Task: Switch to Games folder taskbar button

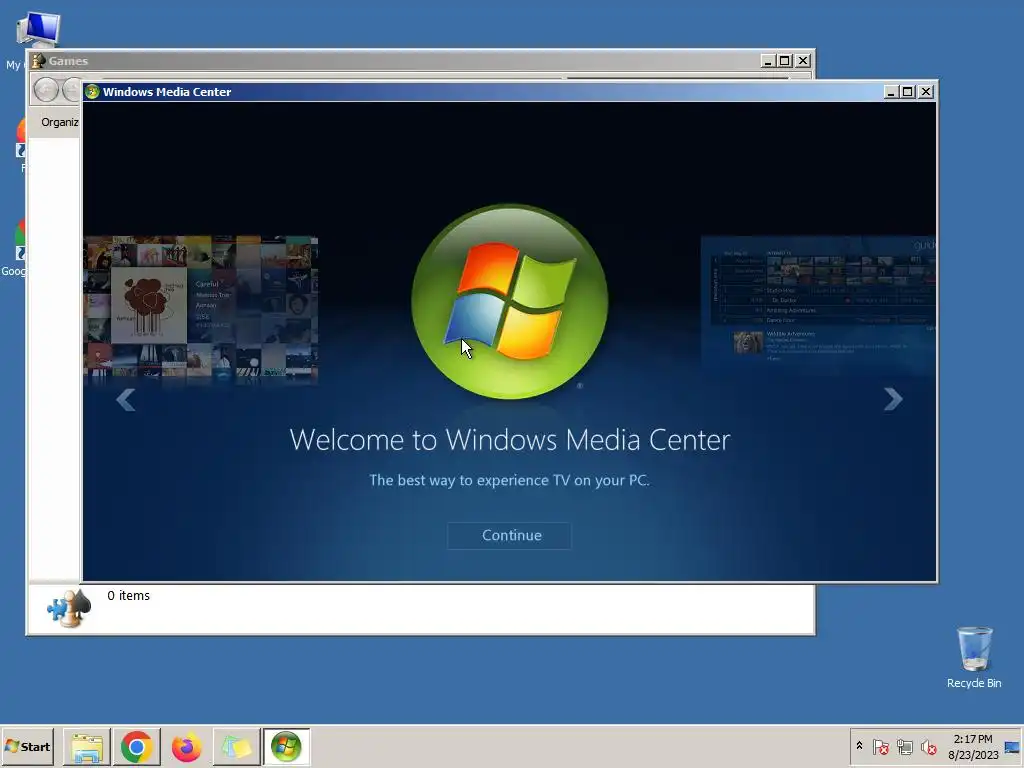Action: point(236,746)
